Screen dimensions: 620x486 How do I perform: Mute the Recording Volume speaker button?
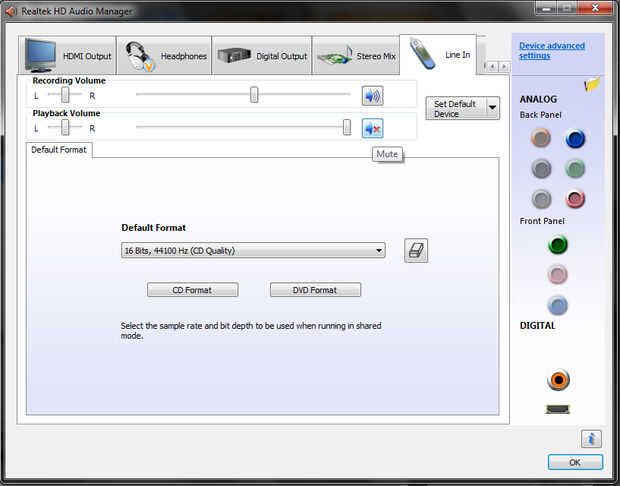(372, 96)
